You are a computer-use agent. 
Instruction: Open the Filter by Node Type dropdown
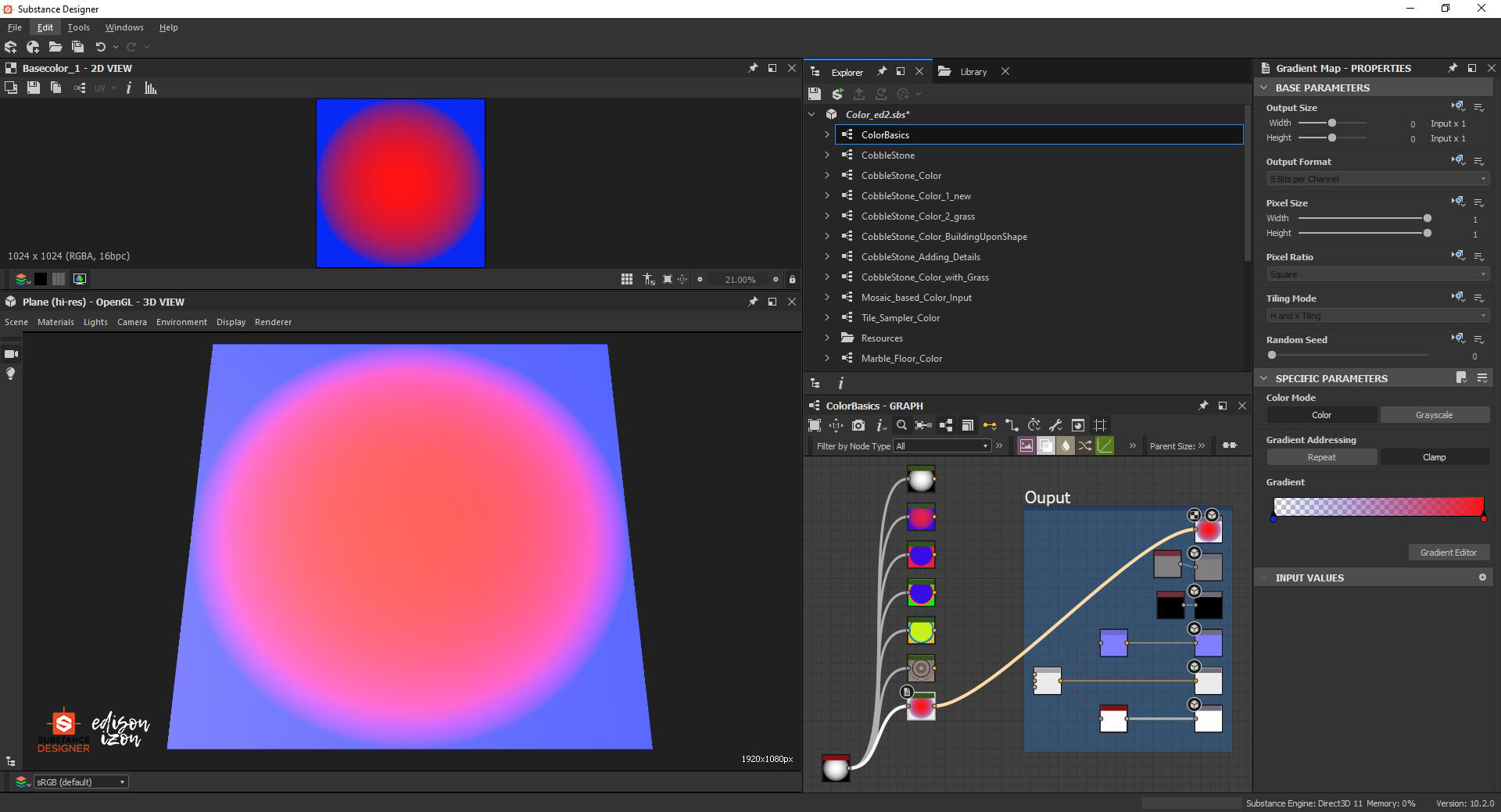941,445
